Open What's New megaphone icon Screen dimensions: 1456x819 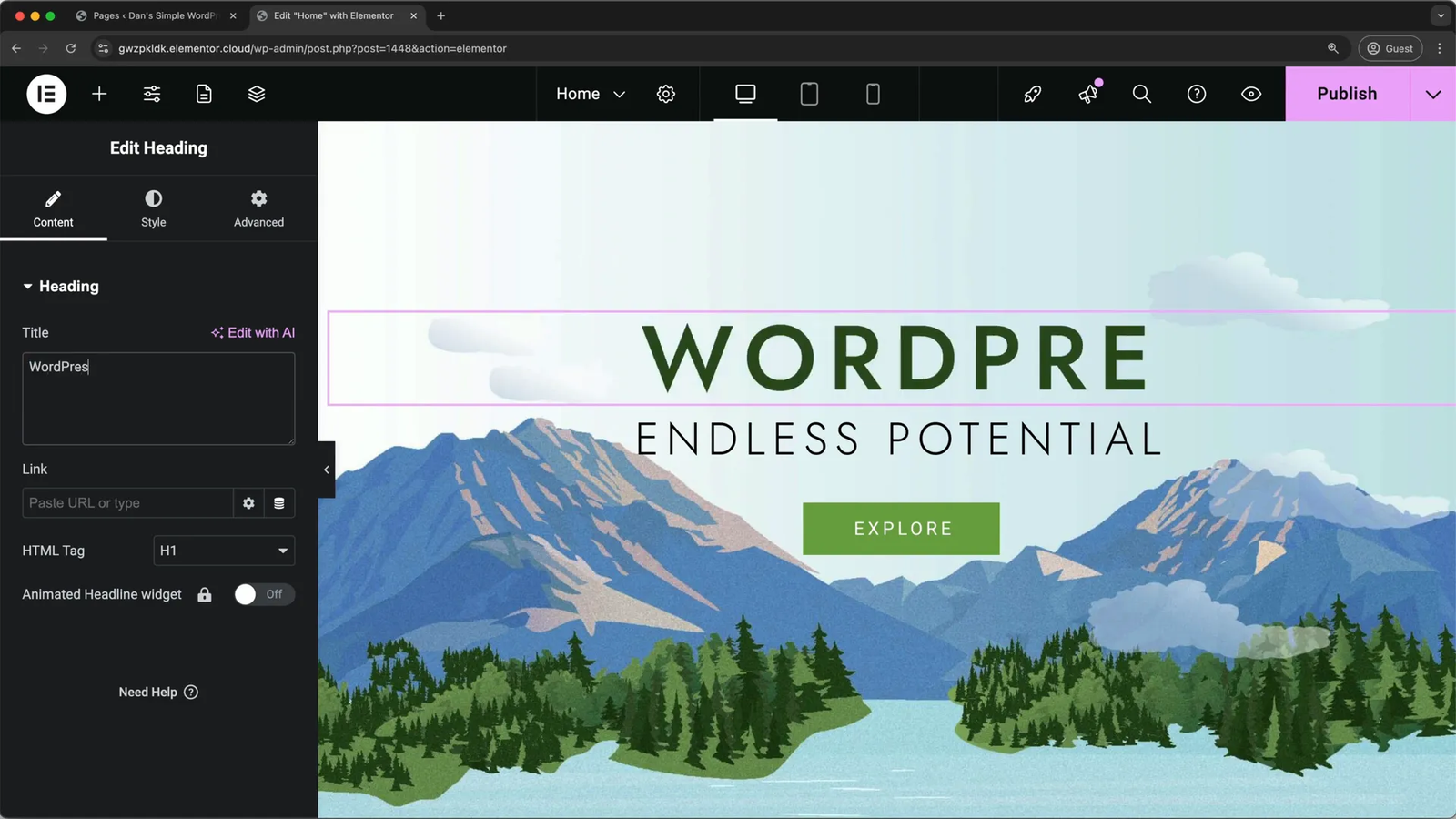tap(1088, 94)
